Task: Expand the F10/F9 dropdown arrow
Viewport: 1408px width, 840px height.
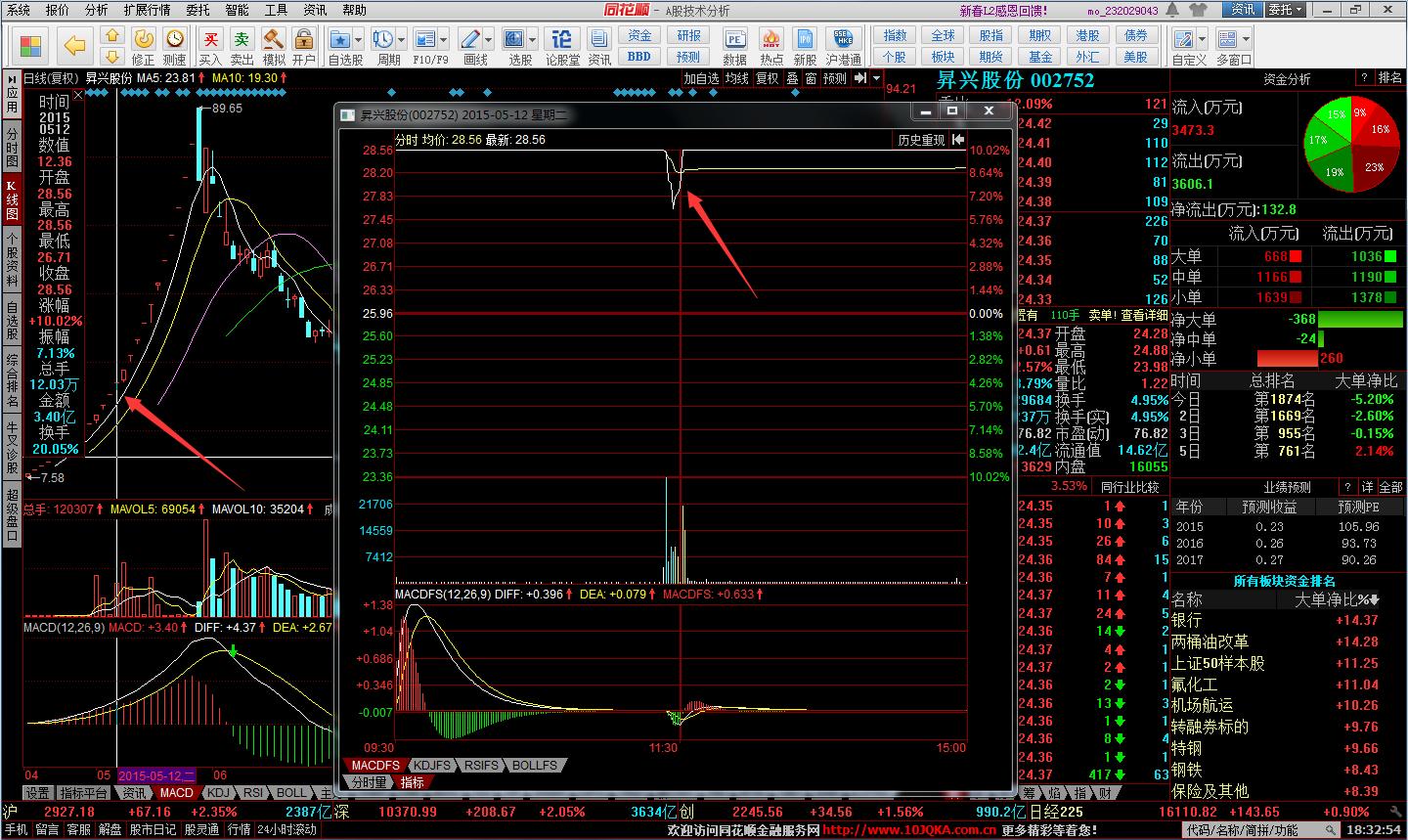Action: coord(444,39)
